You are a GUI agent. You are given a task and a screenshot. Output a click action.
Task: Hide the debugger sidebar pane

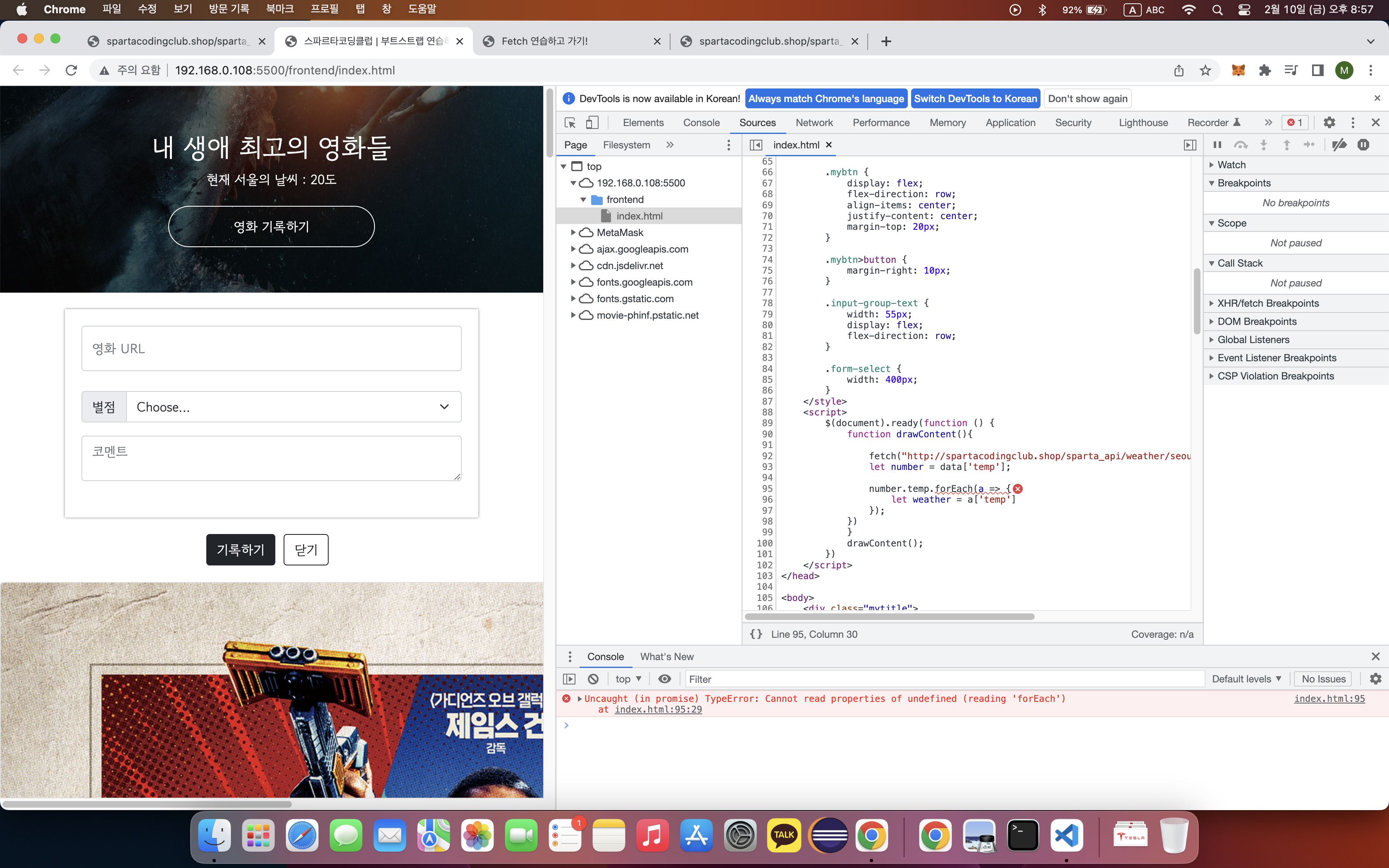1191,145
